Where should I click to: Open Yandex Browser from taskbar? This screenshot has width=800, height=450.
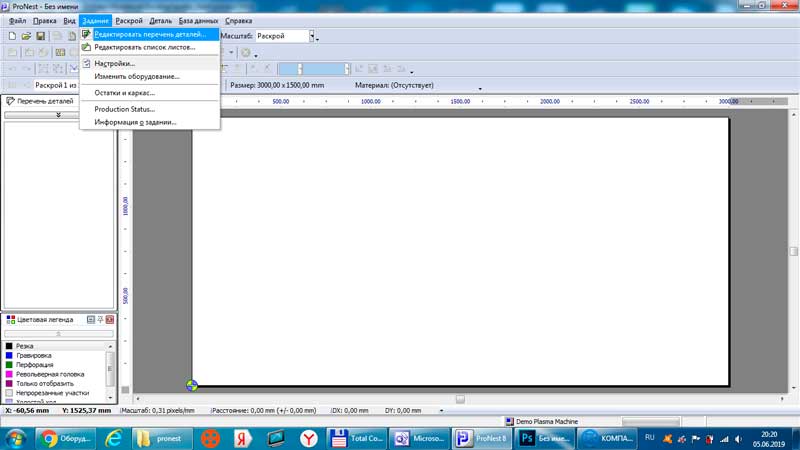click(x=308, y=438)
